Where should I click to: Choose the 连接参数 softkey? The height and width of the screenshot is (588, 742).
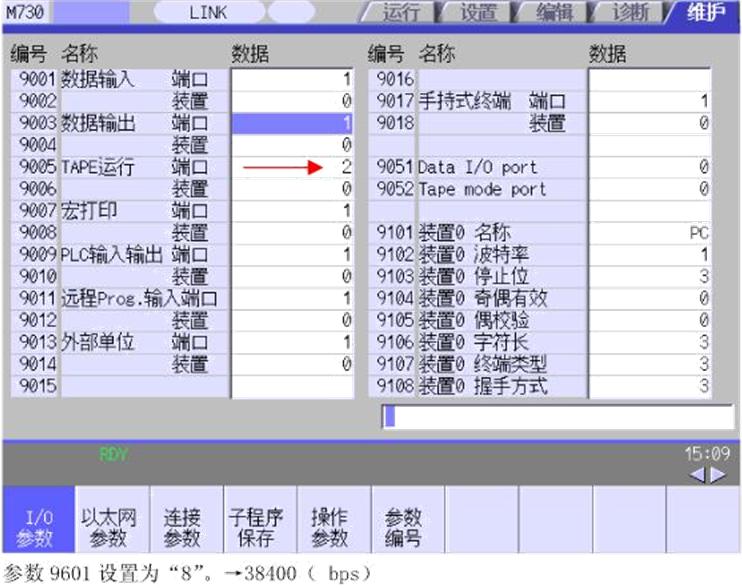pos(186,519)
